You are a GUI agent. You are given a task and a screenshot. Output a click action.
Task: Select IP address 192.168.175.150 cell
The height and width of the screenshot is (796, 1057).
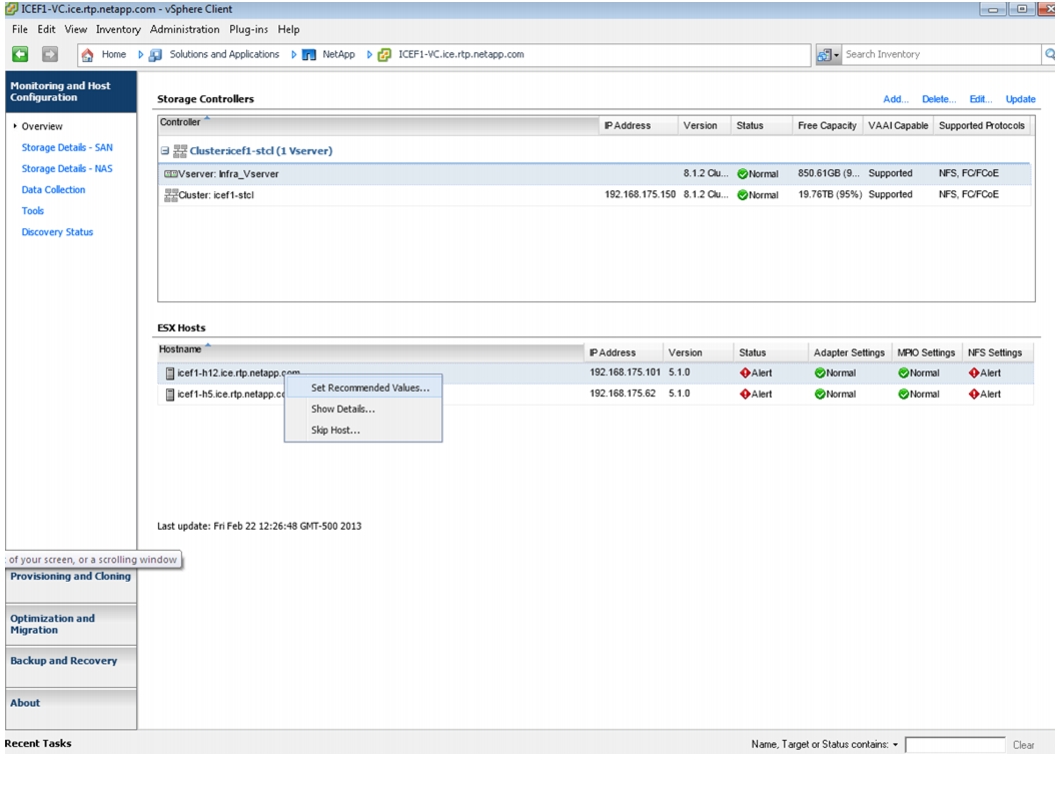pos(640,195)
